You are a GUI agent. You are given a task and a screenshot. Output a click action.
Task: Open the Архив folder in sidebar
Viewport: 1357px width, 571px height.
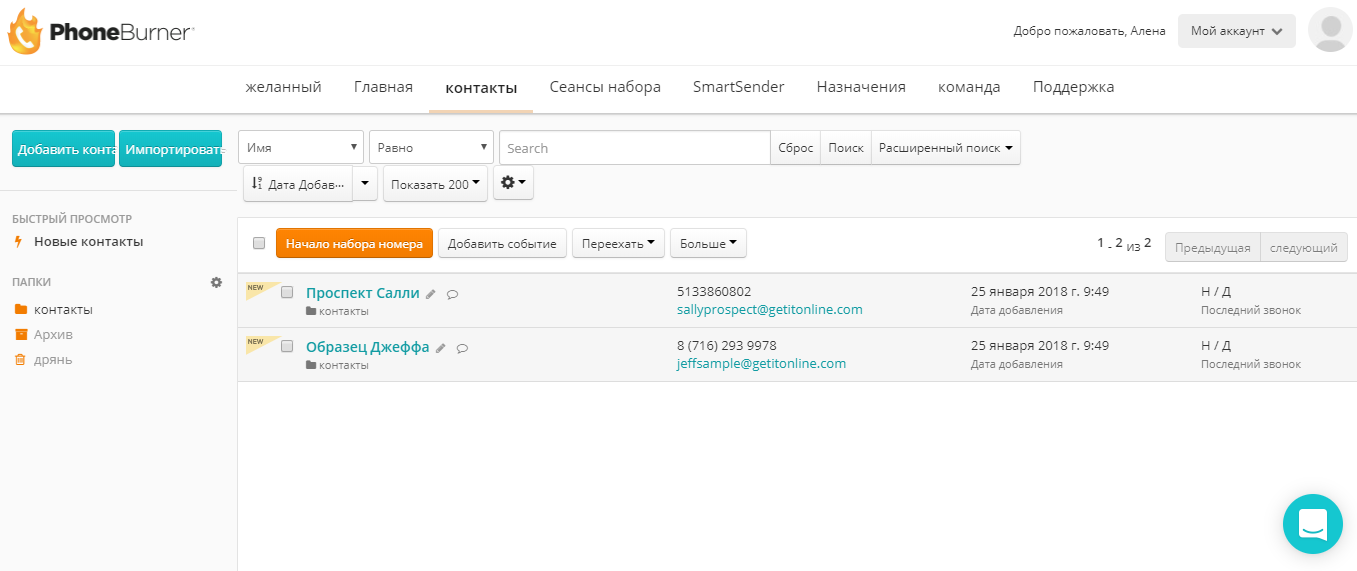click(53, 335)
